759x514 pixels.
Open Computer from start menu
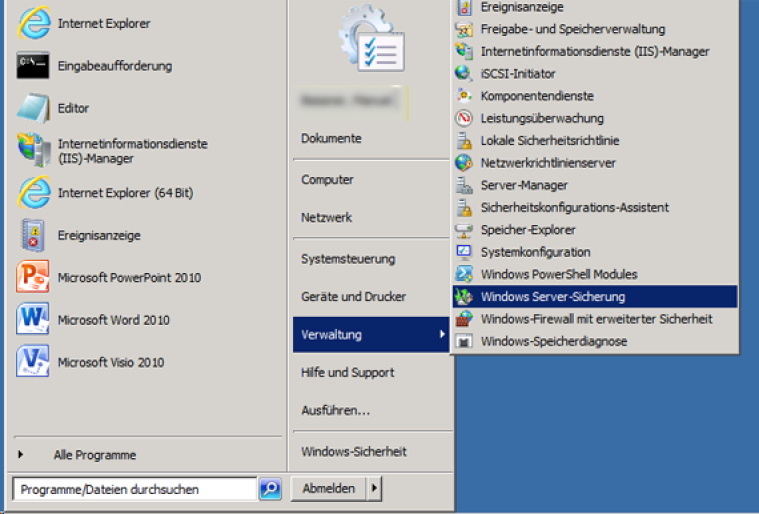click(327, 180)
